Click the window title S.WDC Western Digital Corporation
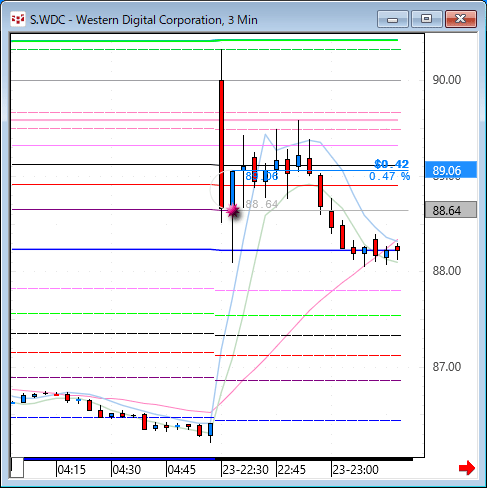The width and height of the screenshot is (487, 488). [144, 20]
